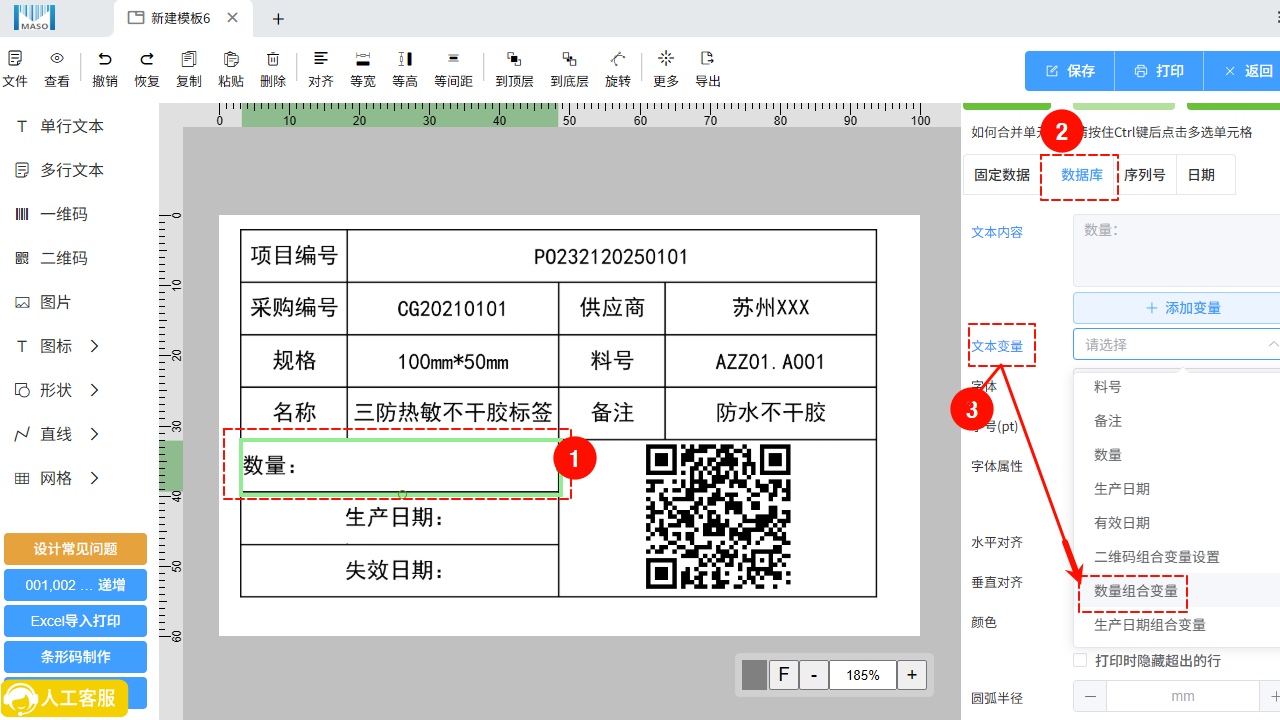
Task: Open the 文本变量 请选择 dropdown
Action: [1177, 344]
